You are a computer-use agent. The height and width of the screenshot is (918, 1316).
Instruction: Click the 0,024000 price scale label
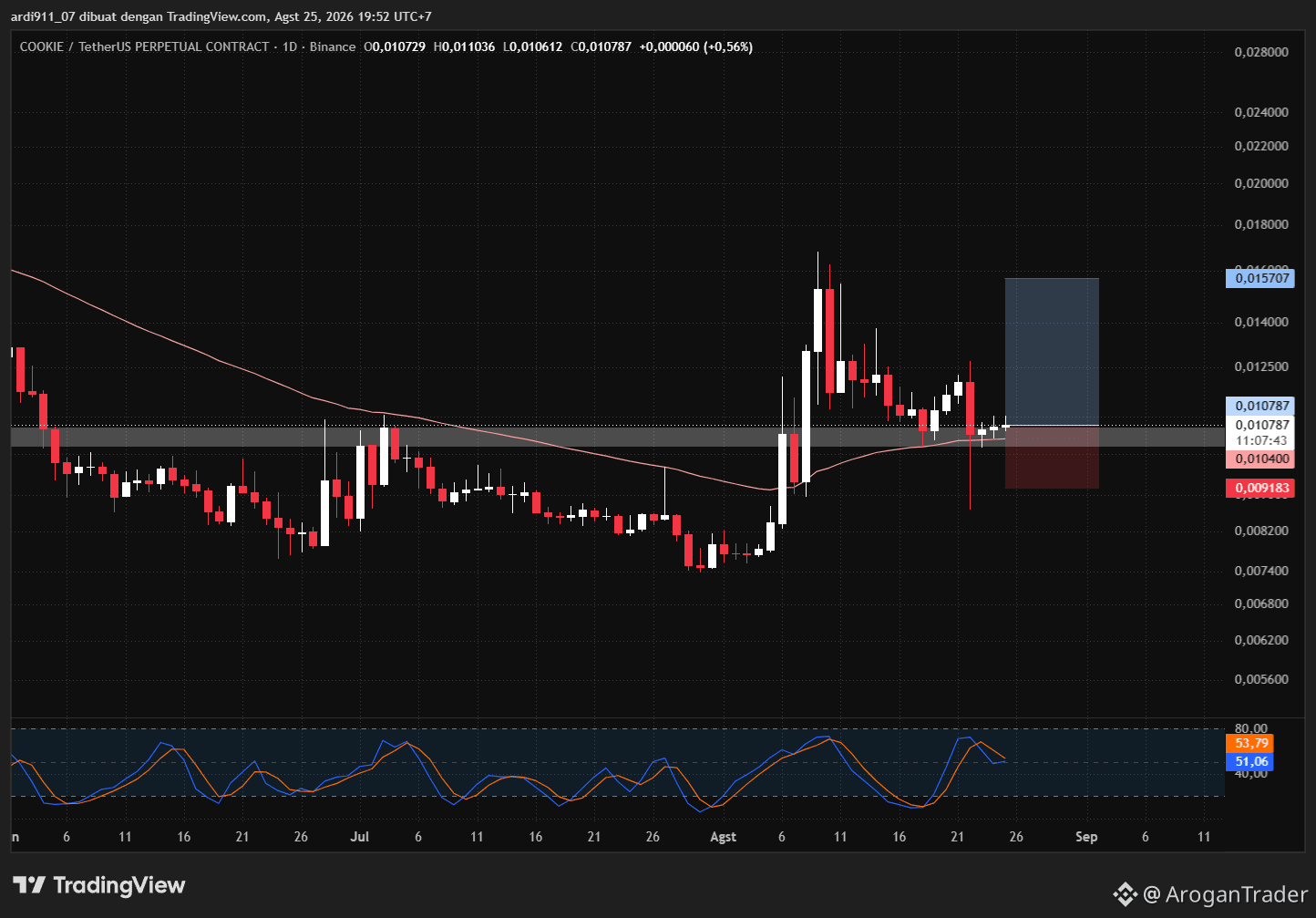tap(1261, 112)
